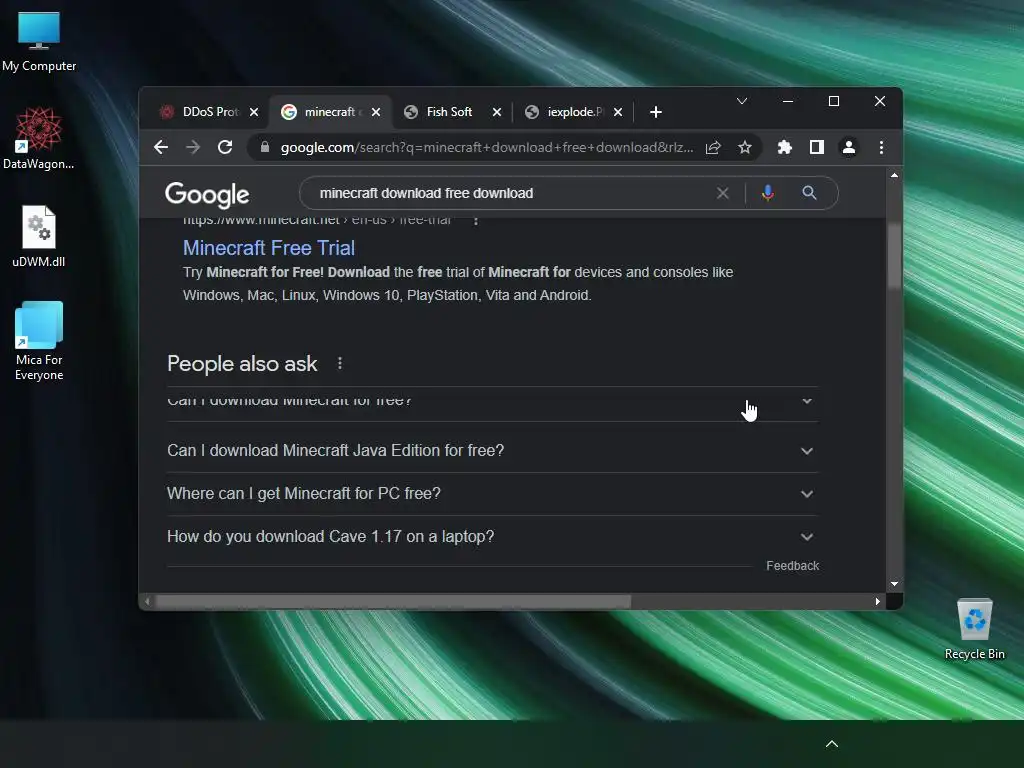Image resolution: width=1024 pixels, height=768 pixels.
Task: Bookmark this page with star icon
Action: pyautogui.click(x=744, y=148)
